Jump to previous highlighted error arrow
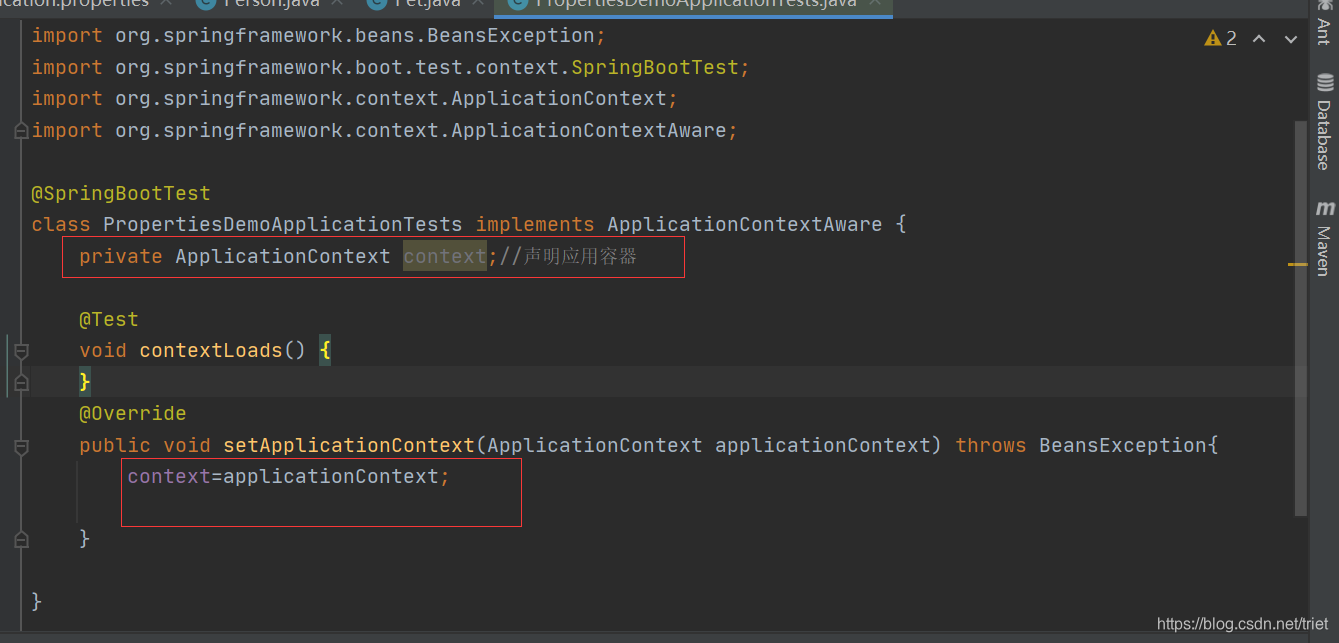This screenshot has height=643, width=1339. tap(1259, 38)
